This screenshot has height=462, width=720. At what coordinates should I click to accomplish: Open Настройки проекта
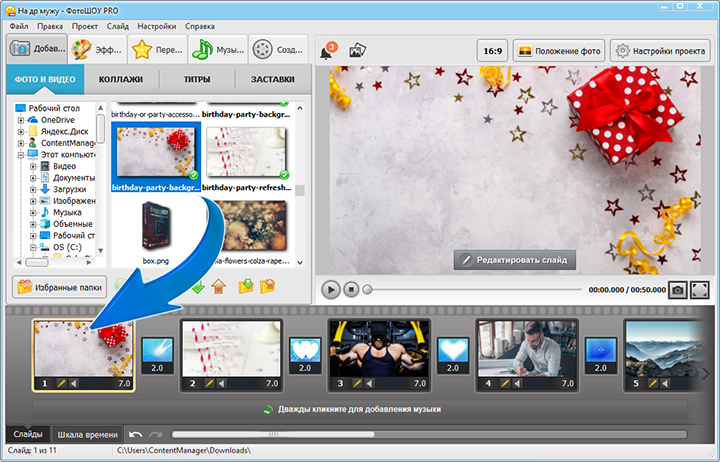pyautogui.click(x=662, y=50)
